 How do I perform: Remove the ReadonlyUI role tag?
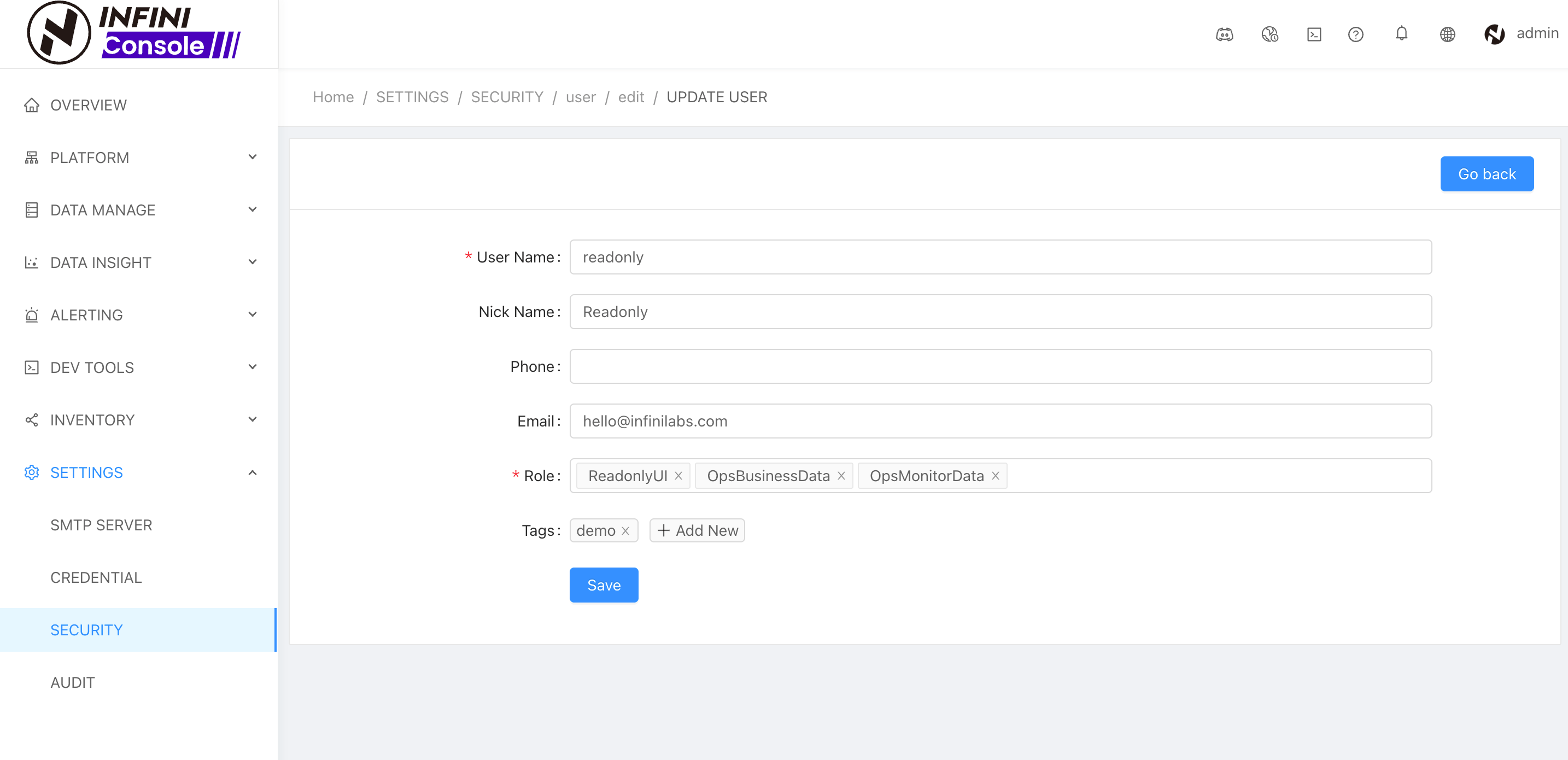(x=678, y=476)
